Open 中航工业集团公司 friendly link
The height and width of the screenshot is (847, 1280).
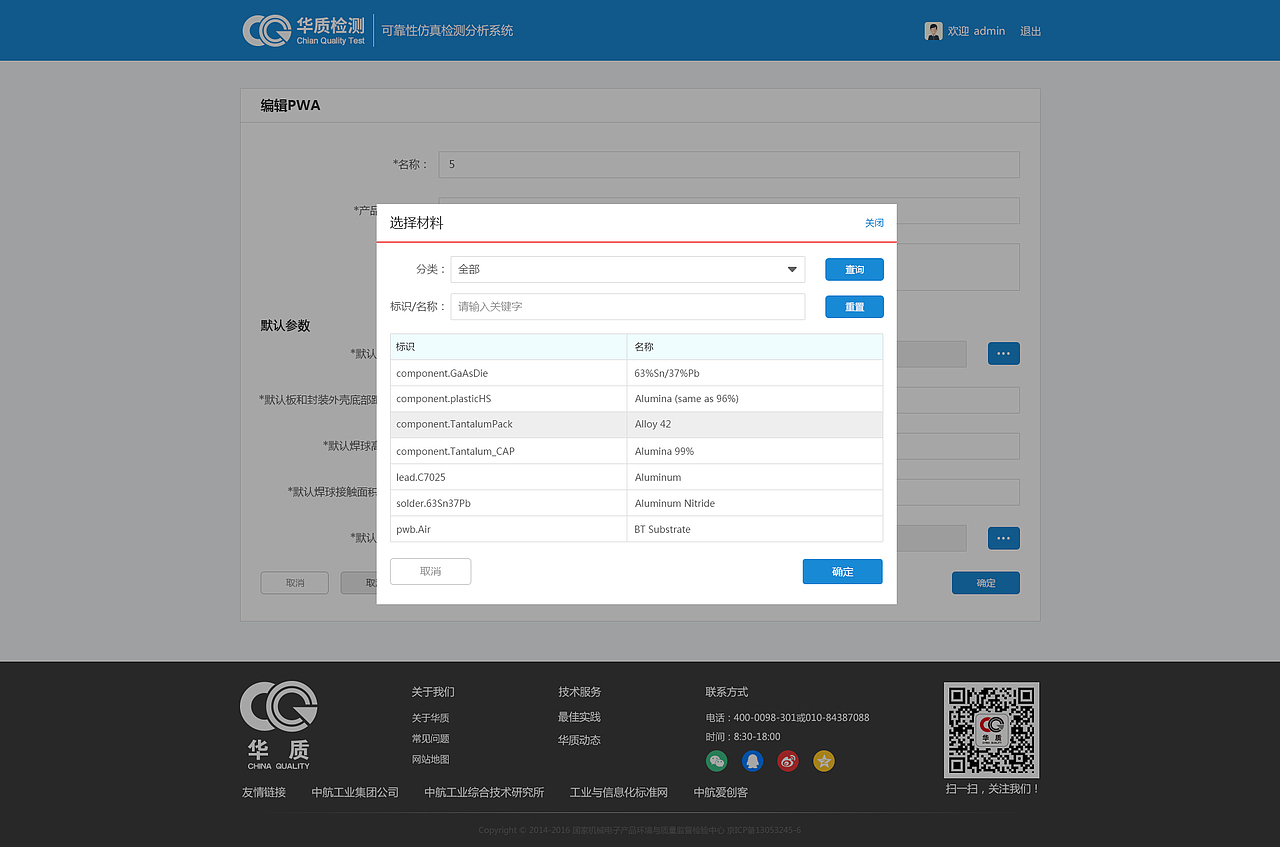[x=355, y=792]
